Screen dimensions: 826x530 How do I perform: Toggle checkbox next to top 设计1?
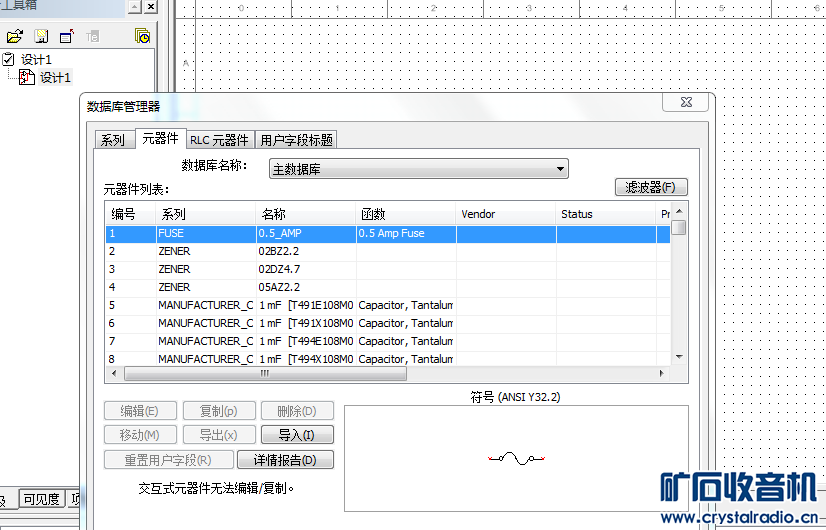8,58
